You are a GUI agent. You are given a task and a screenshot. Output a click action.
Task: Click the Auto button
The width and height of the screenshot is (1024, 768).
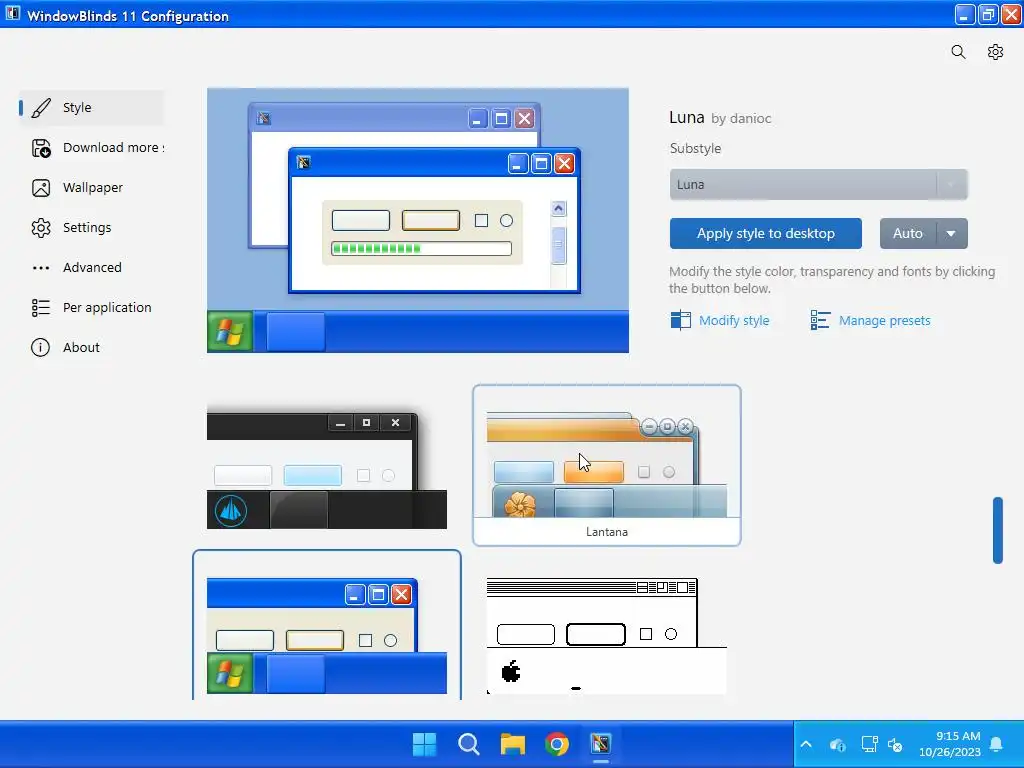click(908, 234)
